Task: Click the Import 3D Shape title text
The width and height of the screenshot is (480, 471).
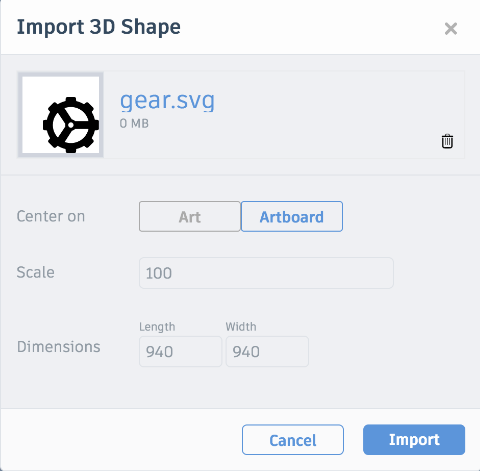Action: (99, 27)
